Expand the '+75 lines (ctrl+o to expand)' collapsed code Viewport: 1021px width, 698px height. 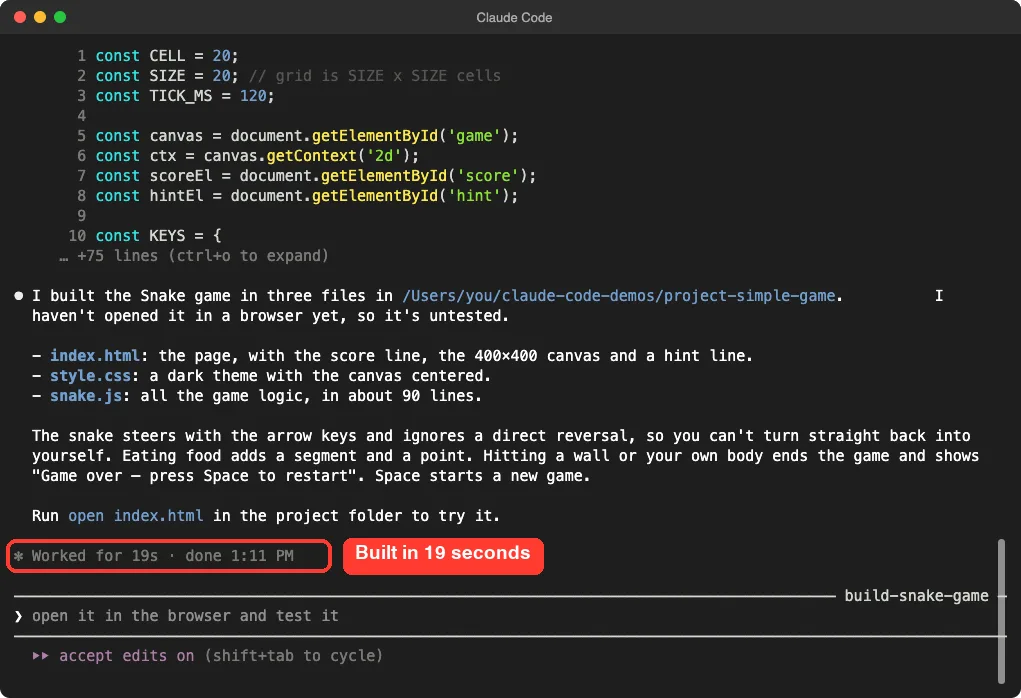click(x=193, y=256)
